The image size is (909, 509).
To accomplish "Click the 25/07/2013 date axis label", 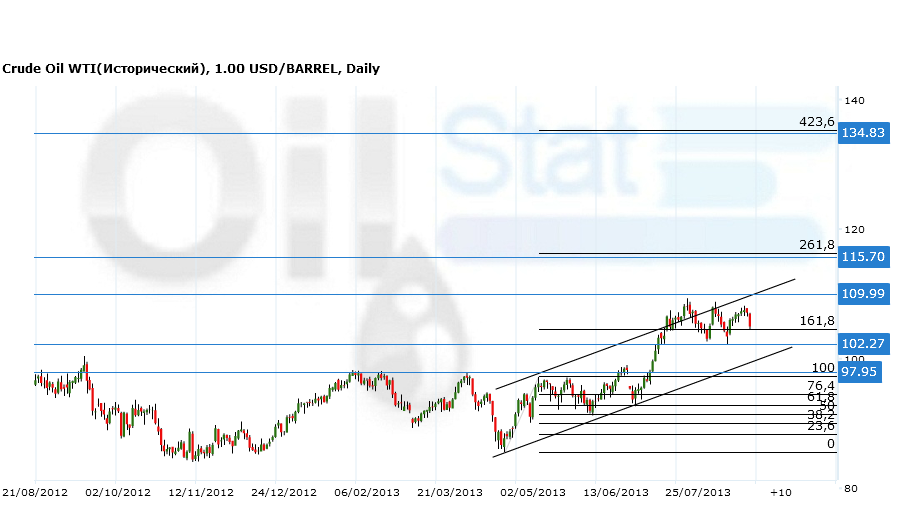I will 699,493.
